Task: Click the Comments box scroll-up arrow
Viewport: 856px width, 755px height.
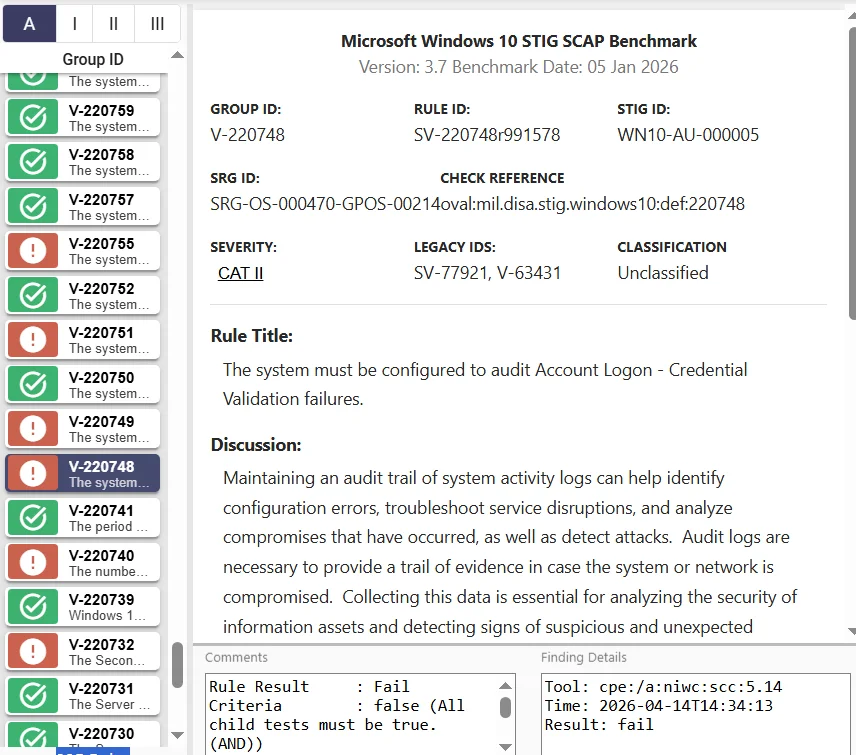Action: 506,686
